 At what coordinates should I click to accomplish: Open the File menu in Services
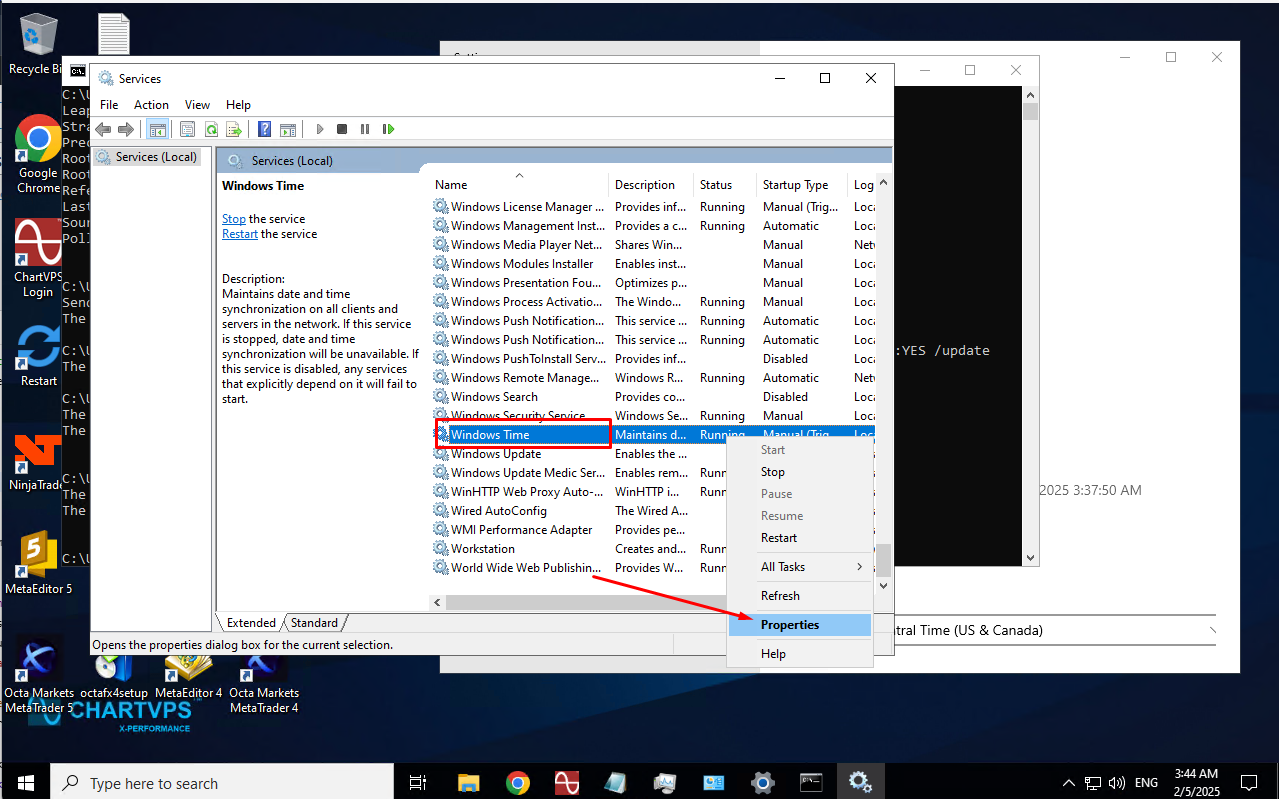pyautogui.click(x=109, y=105)
